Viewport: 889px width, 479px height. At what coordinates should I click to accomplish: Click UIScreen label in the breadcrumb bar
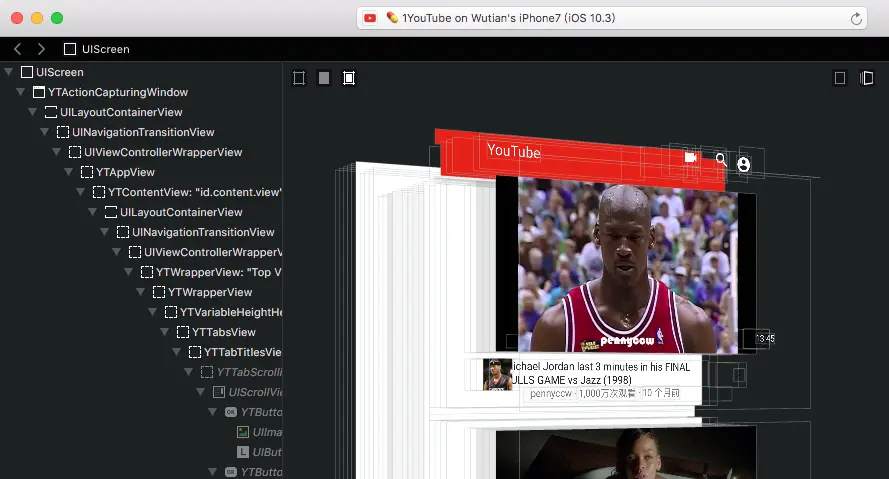tap(105, 49)
